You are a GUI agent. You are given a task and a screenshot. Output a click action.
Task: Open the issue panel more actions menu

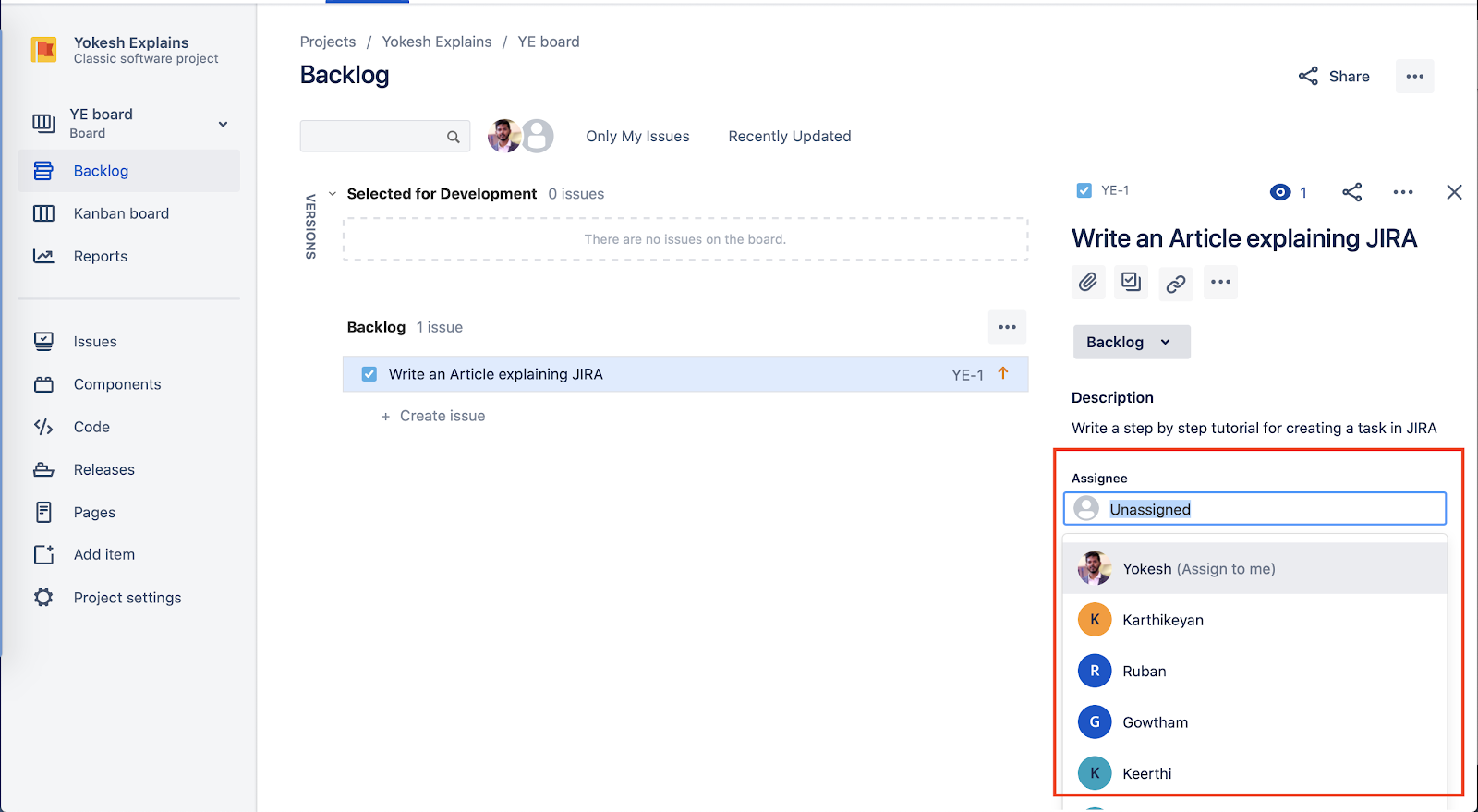1403,192
